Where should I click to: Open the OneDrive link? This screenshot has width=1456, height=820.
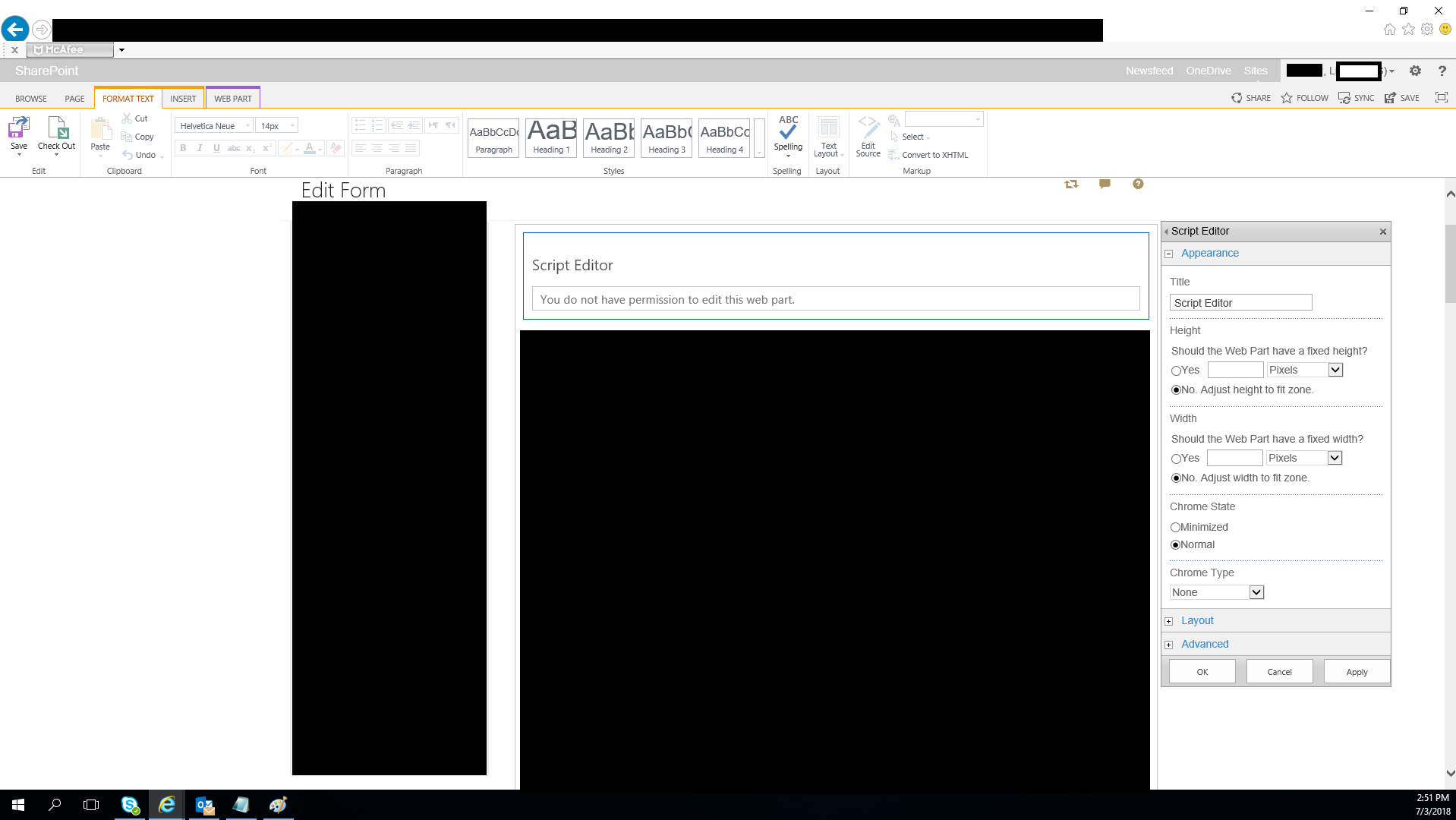pyautogui.click(x=1209, y=71)
